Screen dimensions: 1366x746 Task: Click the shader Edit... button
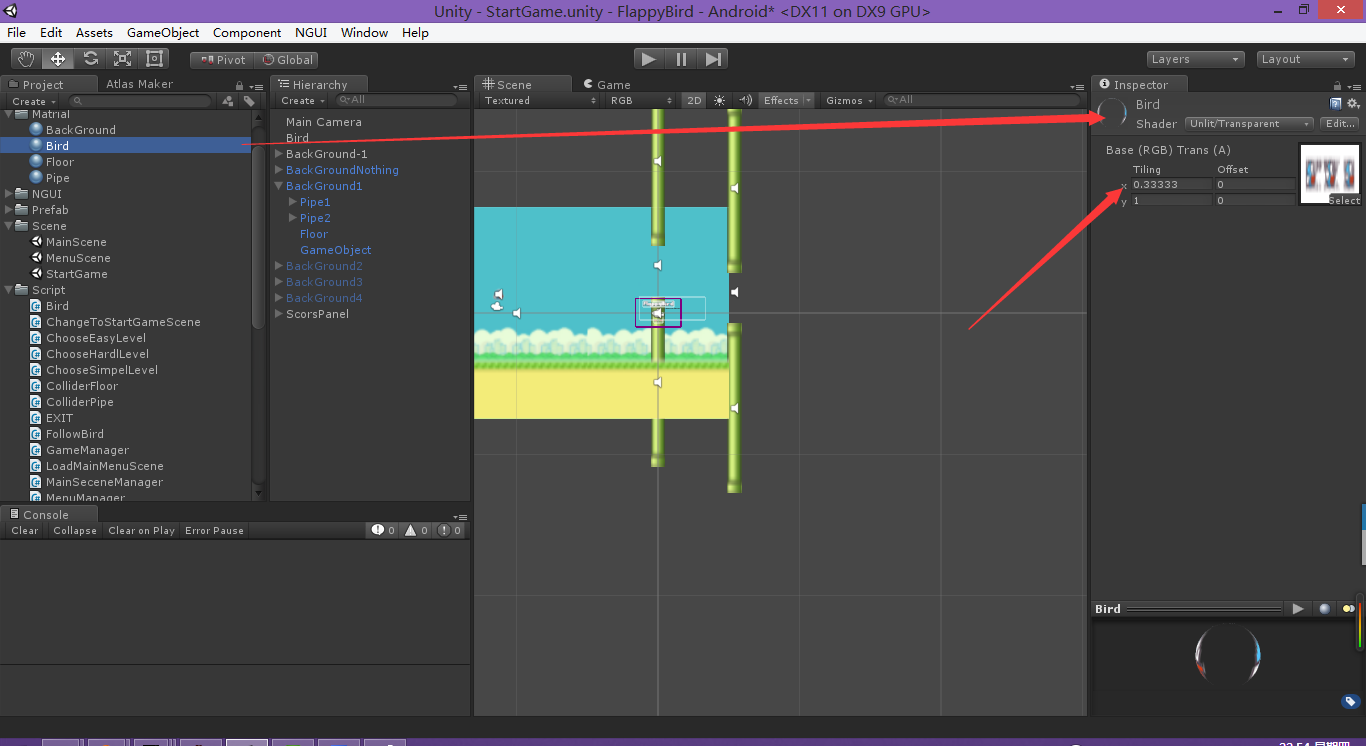pyautogui.click(x=1340, y=124)
